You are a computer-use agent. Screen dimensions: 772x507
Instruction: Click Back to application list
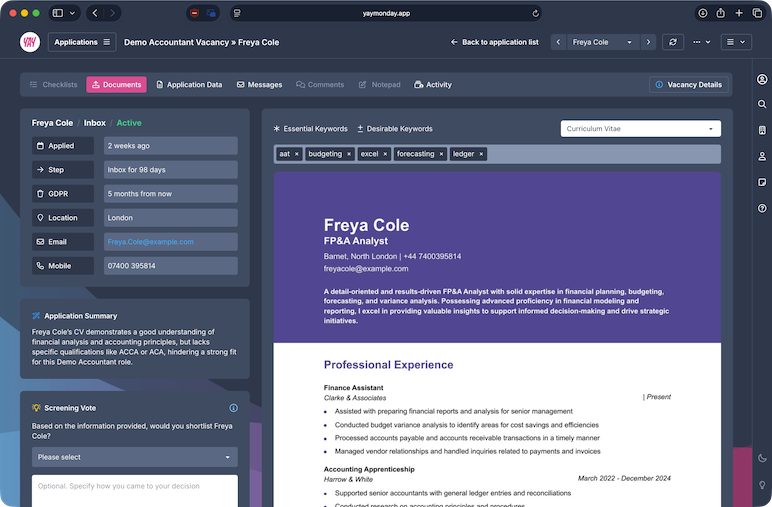coord(494,42)
